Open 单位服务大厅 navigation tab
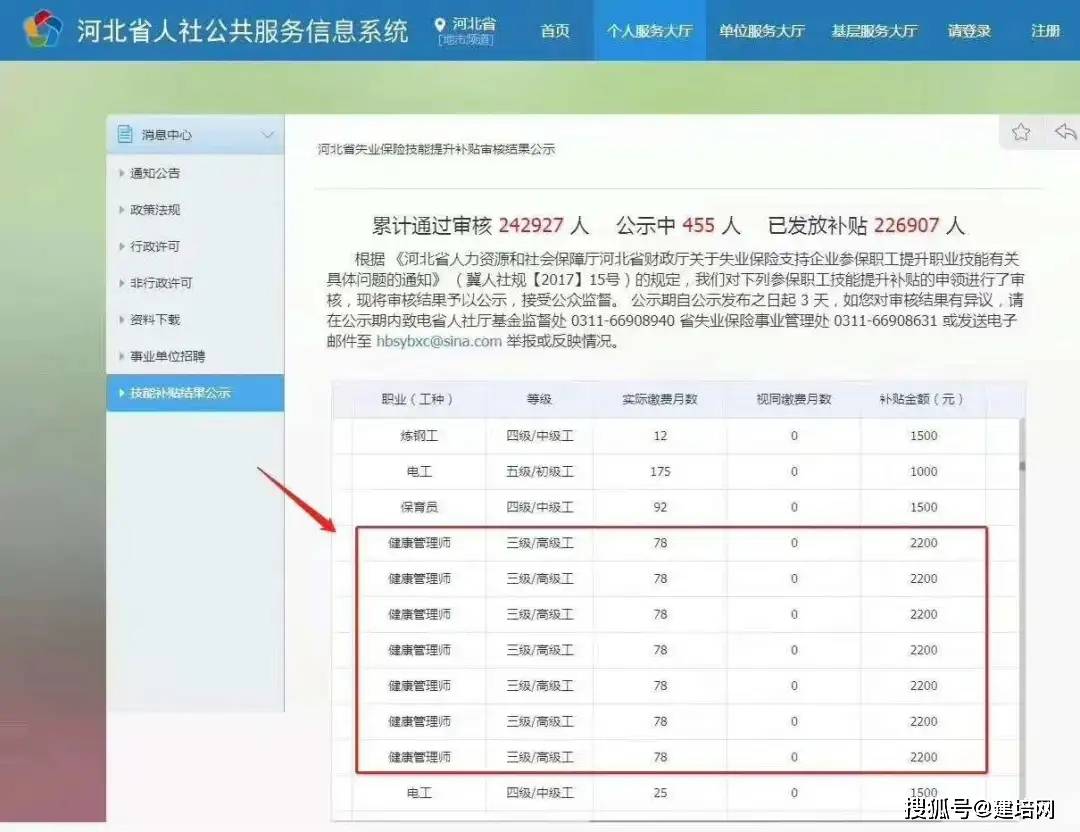Screen dimensions: 1080x832 [761, 31]
